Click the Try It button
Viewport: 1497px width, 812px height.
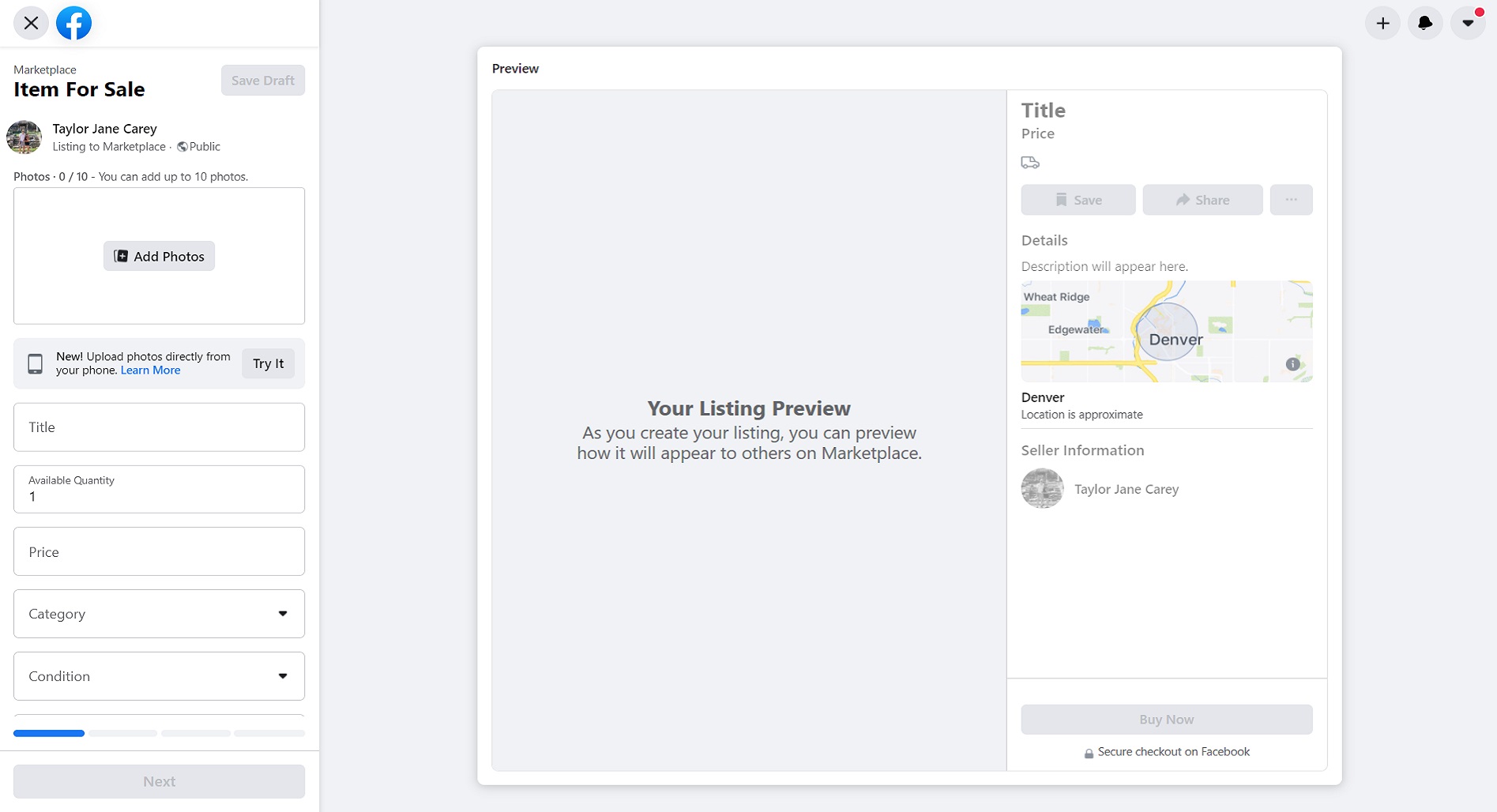[268, 363]
